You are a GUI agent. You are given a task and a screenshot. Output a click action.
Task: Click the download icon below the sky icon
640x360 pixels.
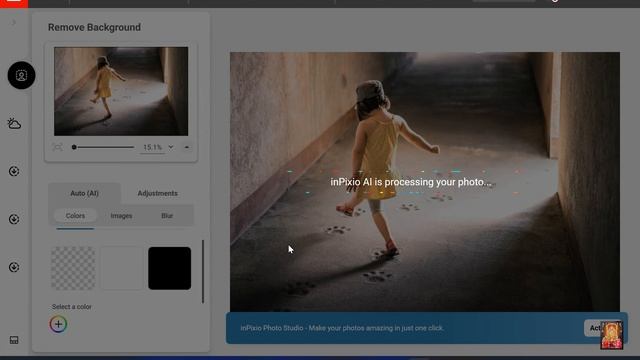click(x=14, y=171)
